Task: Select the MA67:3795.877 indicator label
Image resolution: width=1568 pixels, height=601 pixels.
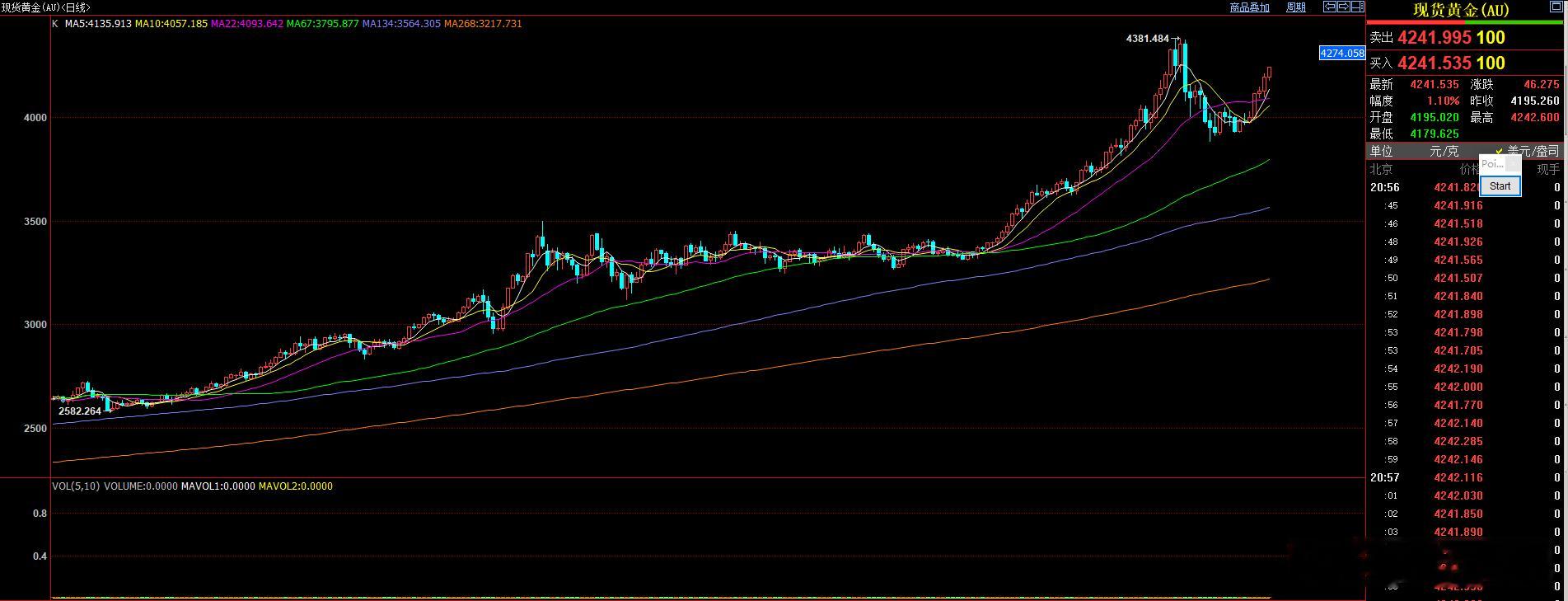Action: pyautogui.click(x=323, y=24)
